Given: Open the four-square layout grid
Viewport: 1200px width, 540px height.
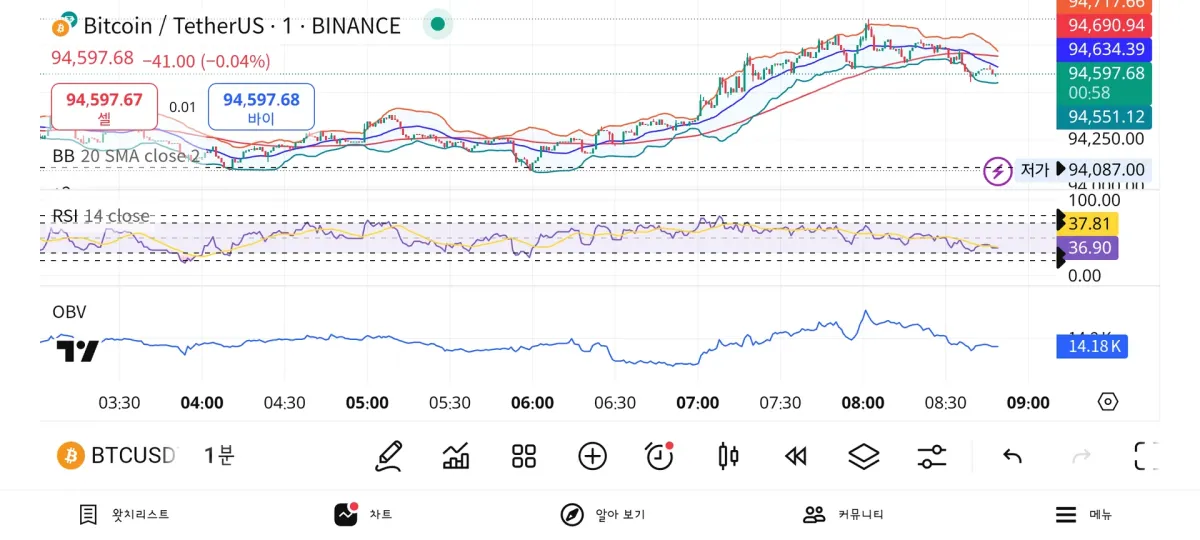Looking at the screenshot, I should pyautogui.click(x=524, y=456).
